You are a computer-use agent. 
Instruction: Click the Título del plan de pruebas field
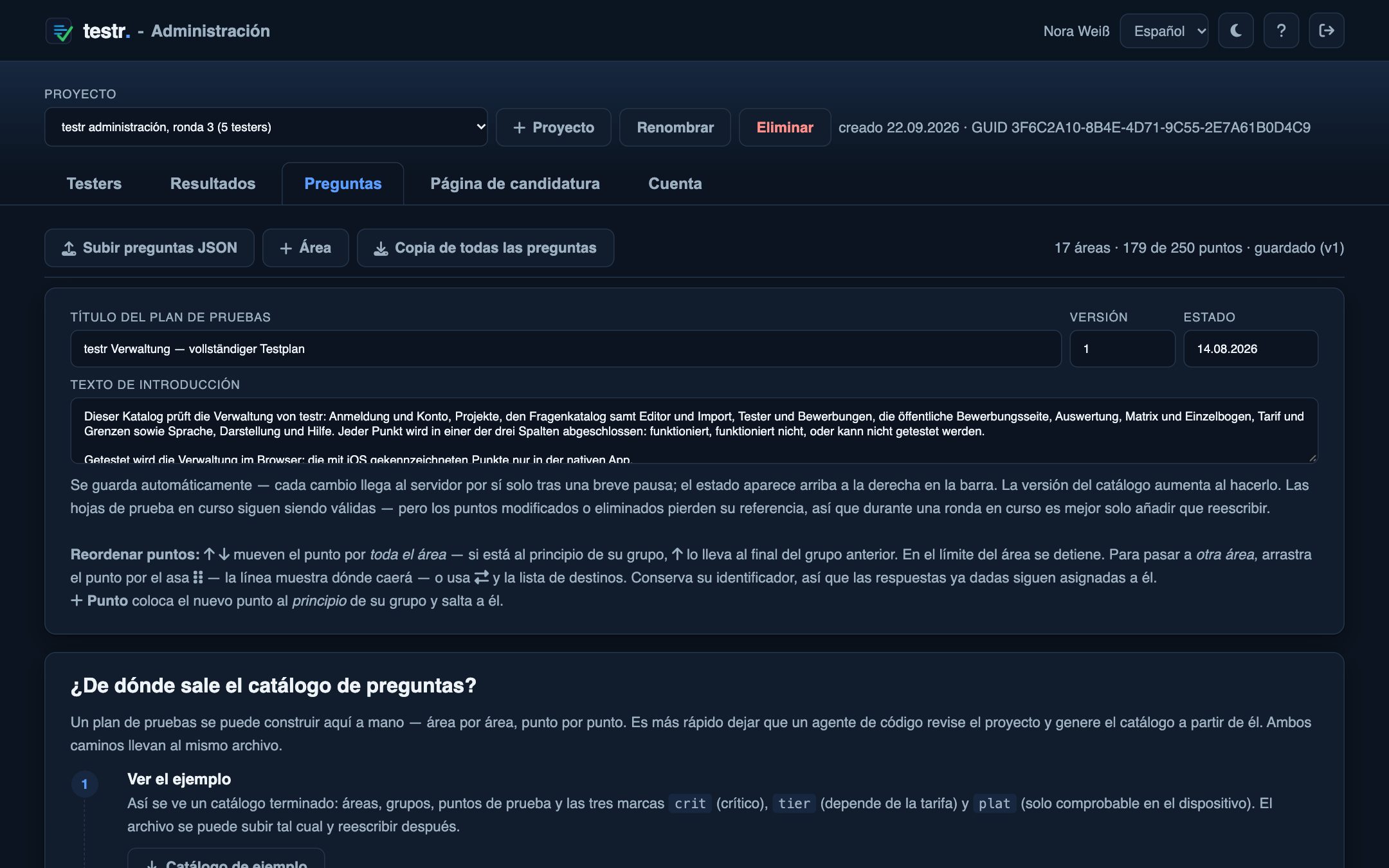[566, 349]
